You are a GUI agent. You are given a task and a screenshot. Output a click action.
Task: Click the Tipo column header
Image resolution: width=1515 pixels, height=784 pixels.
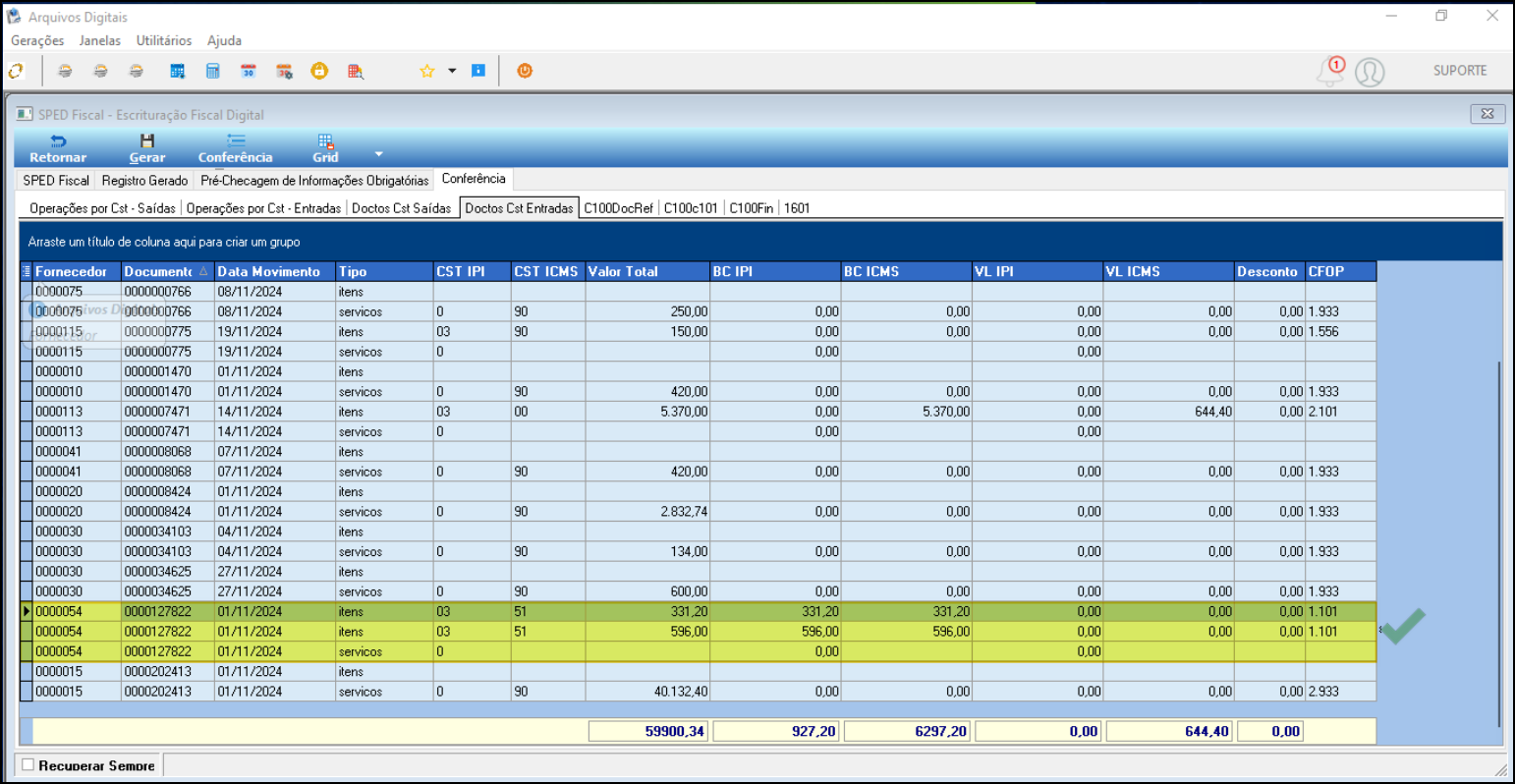[384, 271]
